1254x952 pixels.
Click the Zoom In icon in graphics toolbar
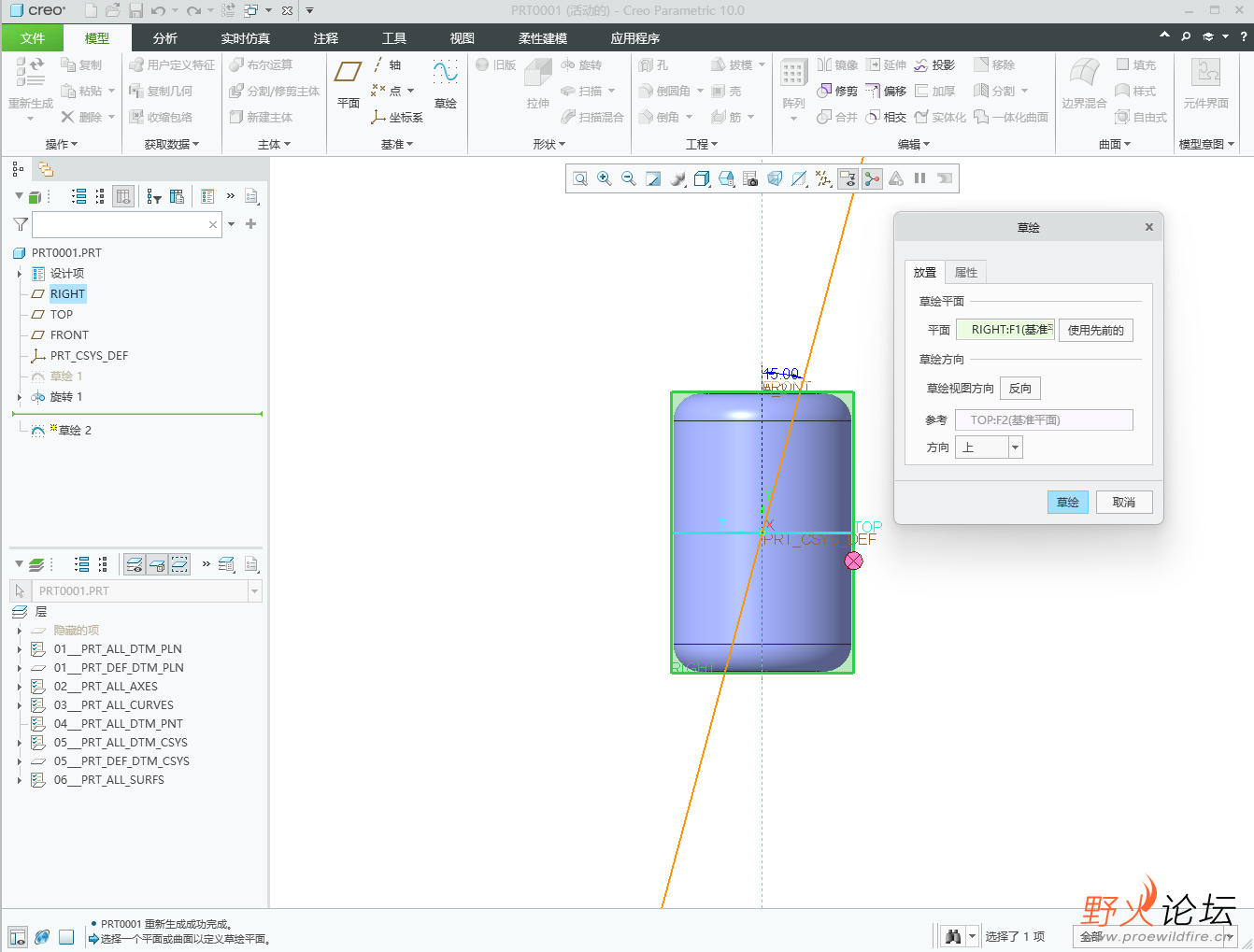(605, 178)
